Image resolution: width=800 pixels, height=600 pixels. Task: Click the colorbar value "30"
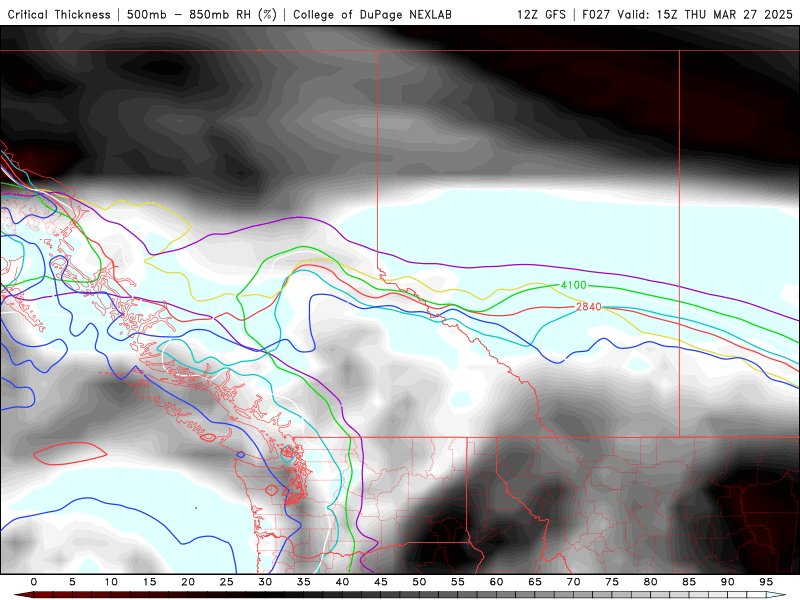[x=265, y=582]
